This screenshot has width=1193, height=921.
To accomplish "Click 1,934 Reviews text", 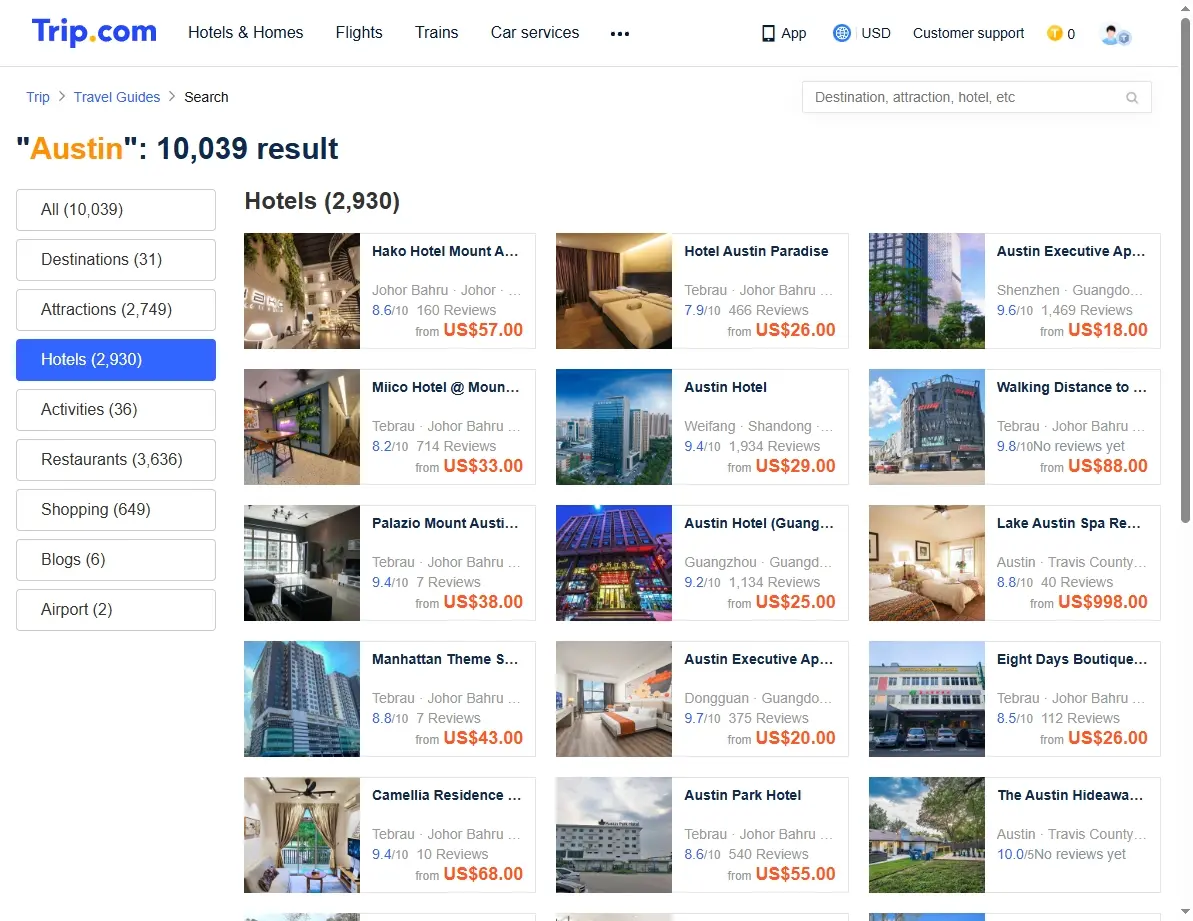I will click(x=775, y=446).
